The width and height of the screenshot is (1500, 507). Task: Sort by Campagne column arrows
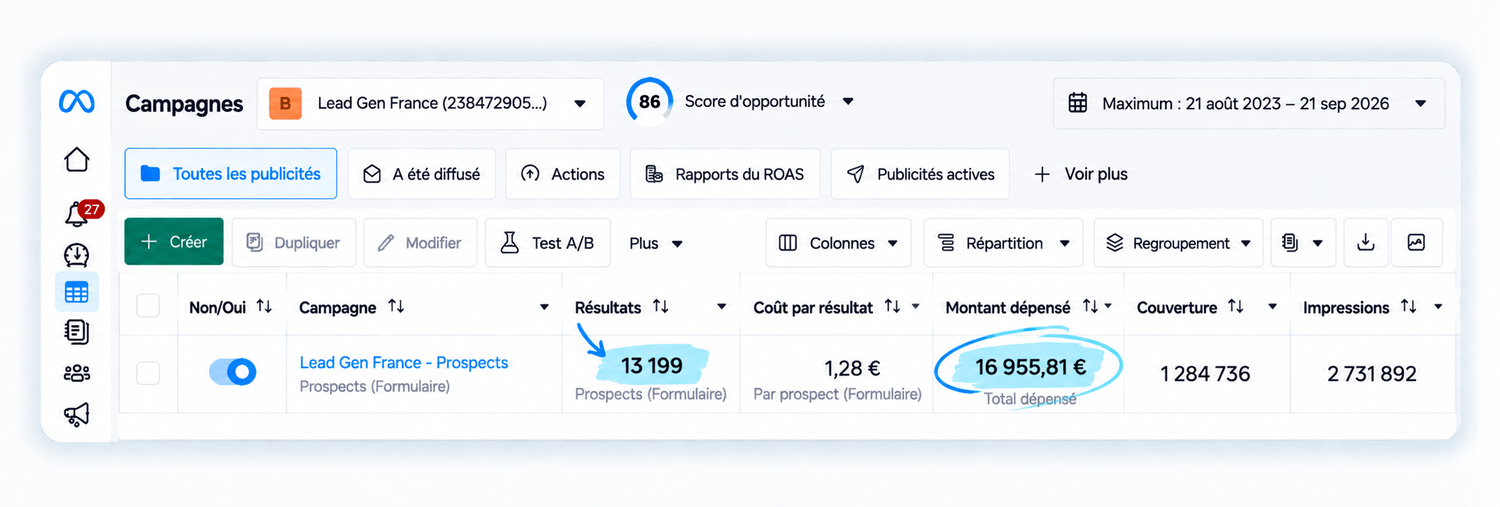pos(396,307)
